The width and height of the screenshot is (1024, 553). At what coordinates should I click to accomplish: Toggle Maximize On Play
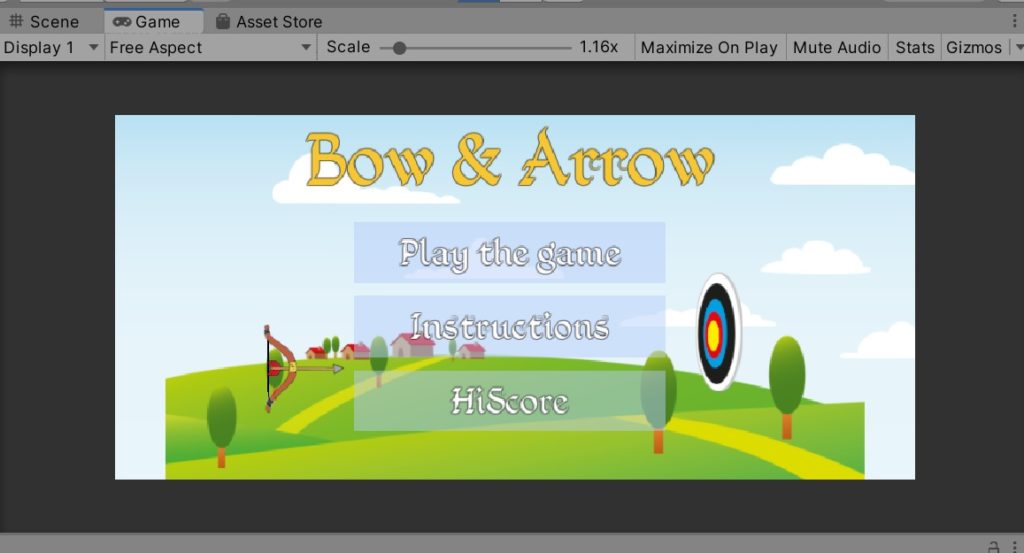[x=709, y=48]
